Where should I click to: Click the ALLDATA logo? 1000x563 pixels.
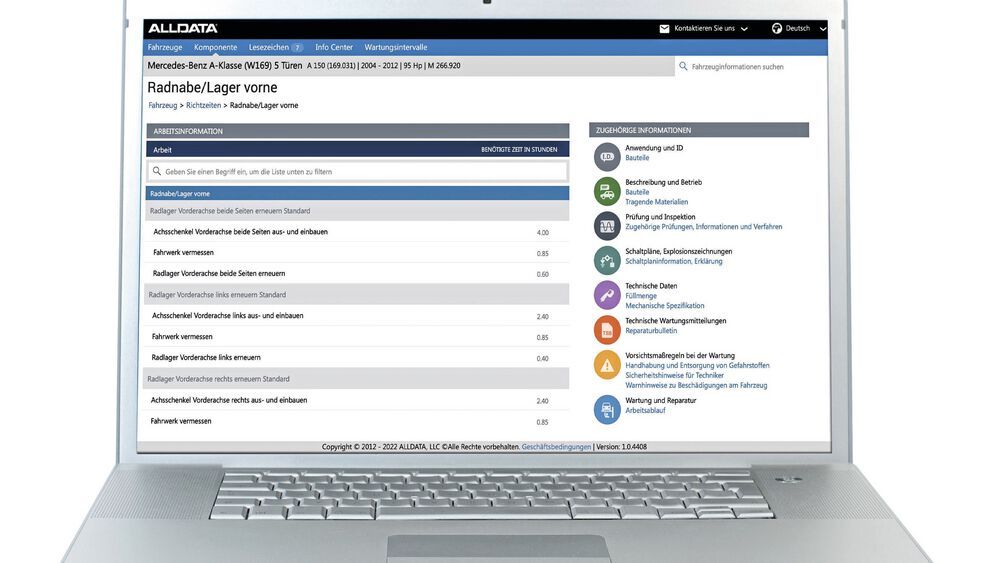click(x=182, y=28)
